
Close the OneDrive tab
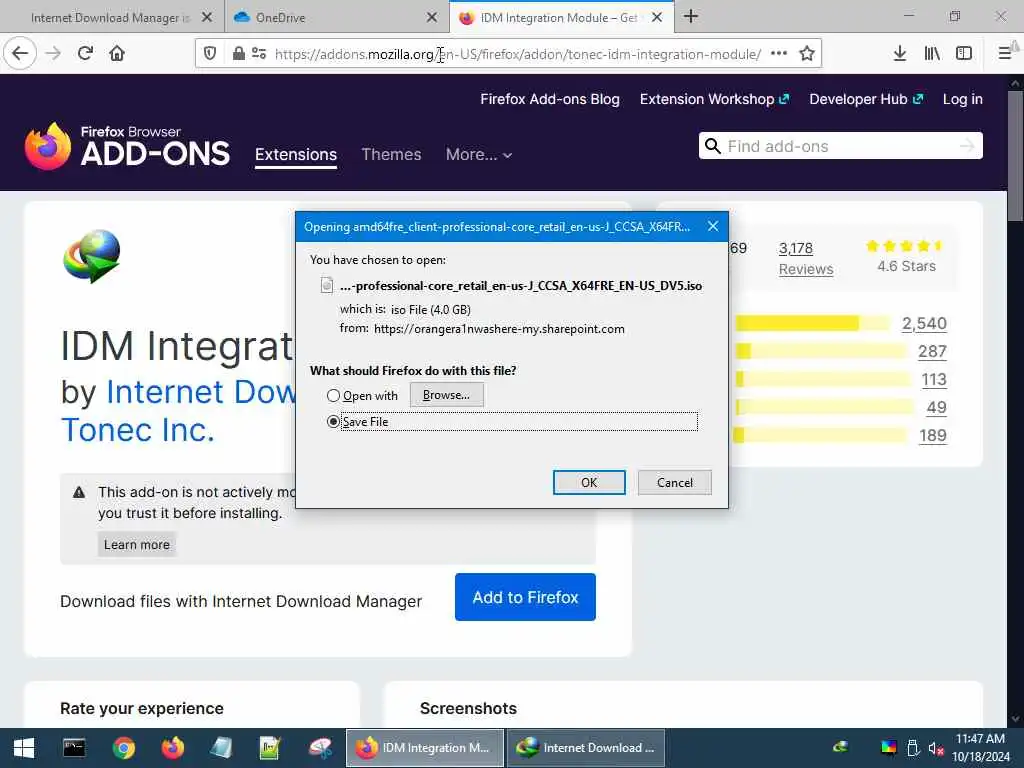pyautogui.click(x=432, y=18)
